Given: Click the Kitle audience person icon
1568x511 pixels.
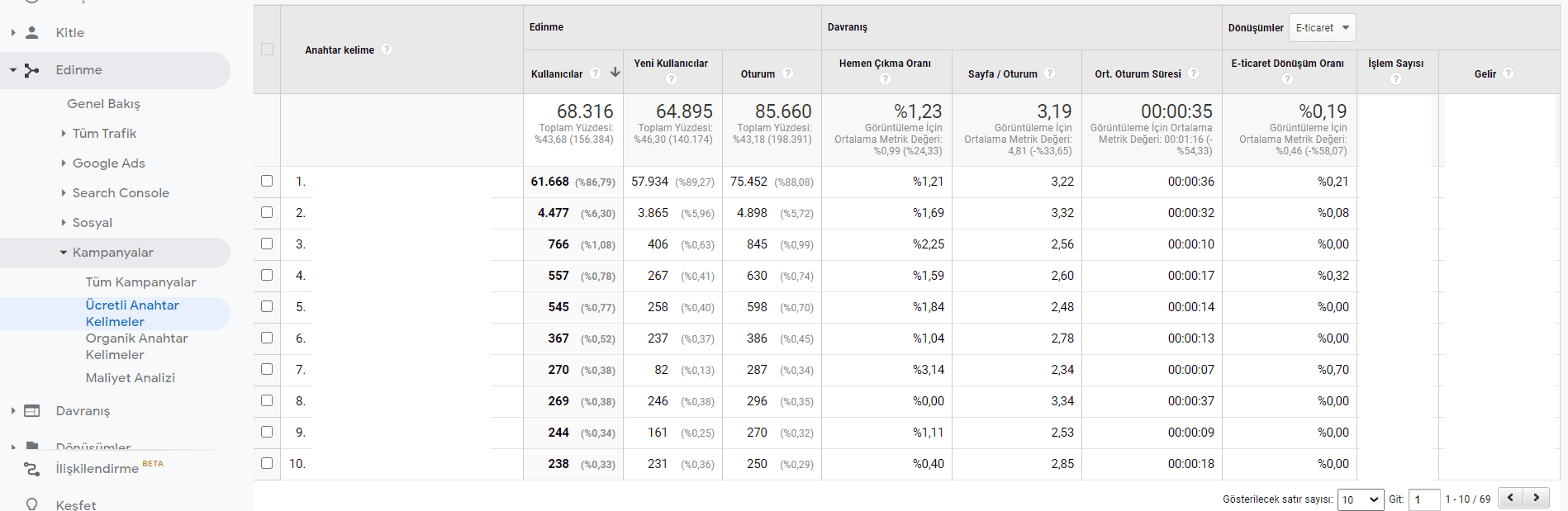Looking at the screenshot, I should click(x=32, y=33).
